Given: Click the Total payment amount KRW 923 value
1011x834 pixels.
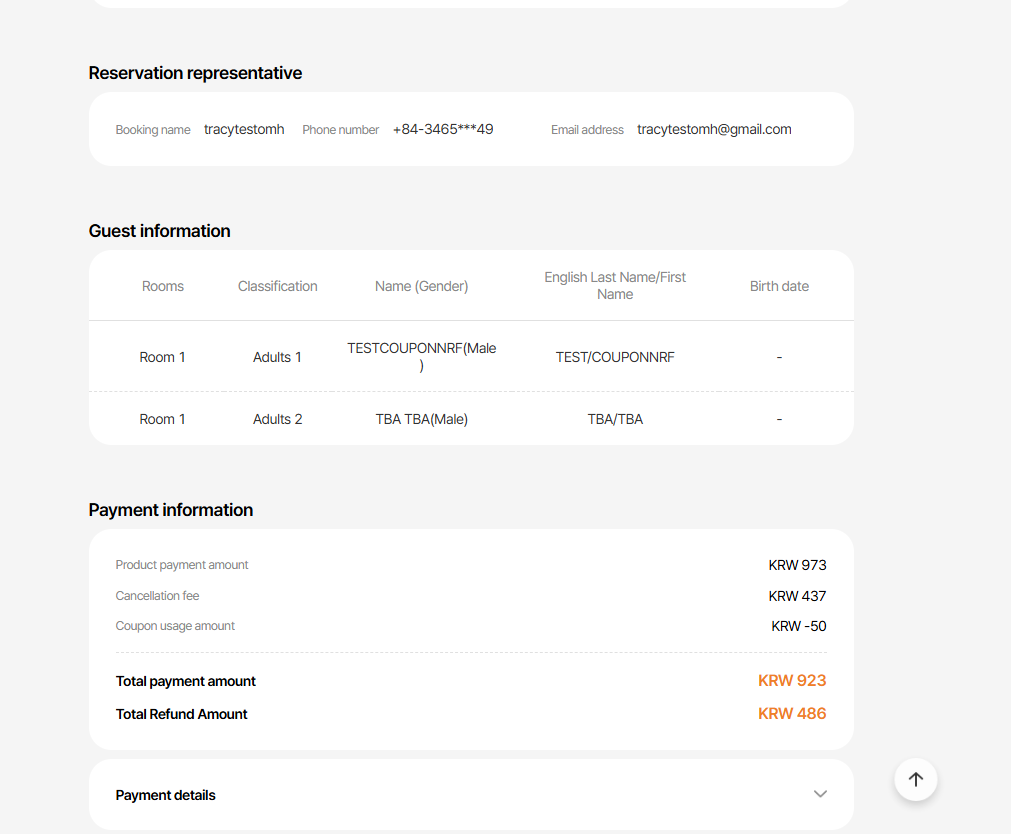Looking at the screenshot, I should (792, 681).
